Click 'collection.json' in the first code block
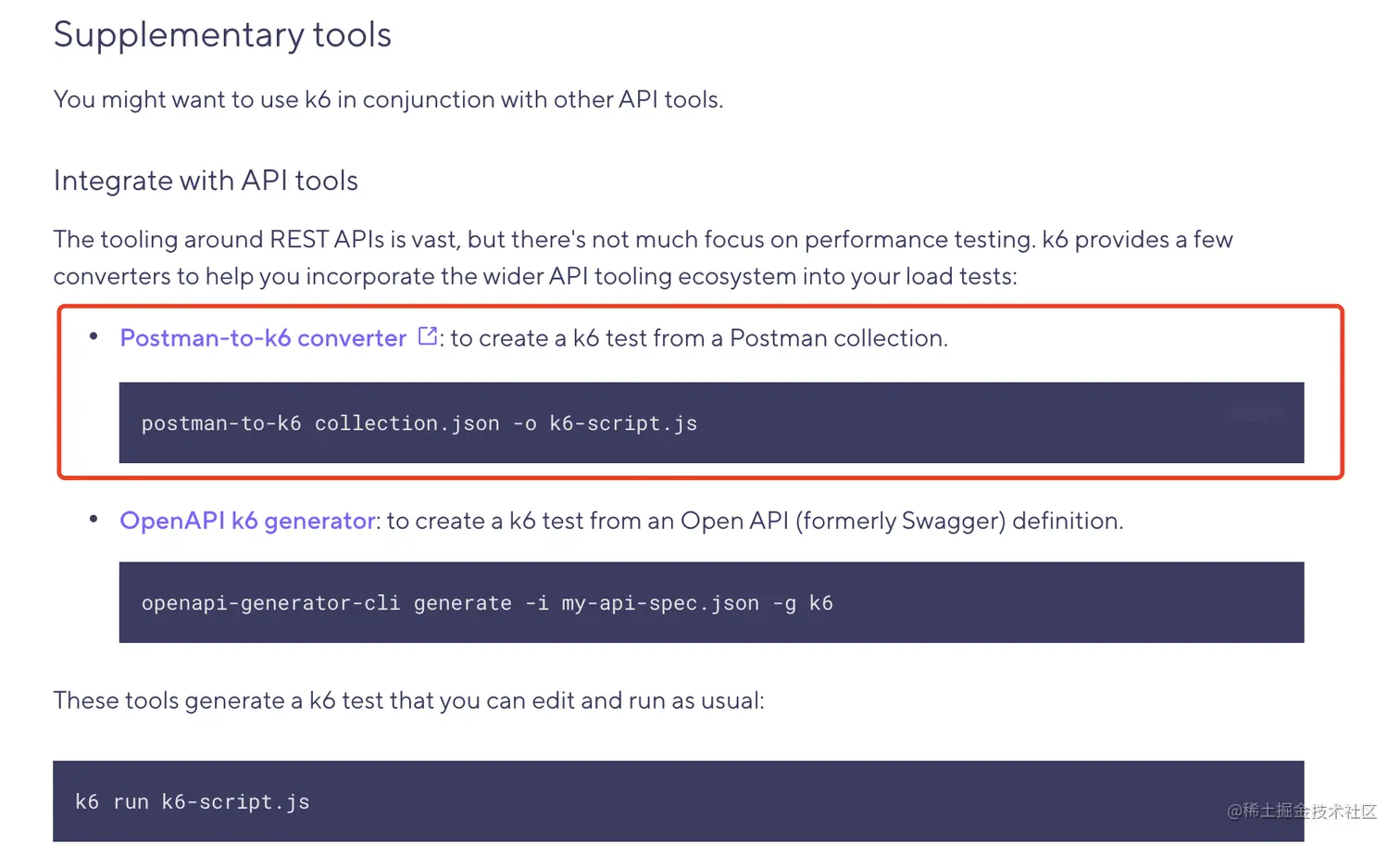The height and width of the screenshot is (844, 1400). point(406,423)
